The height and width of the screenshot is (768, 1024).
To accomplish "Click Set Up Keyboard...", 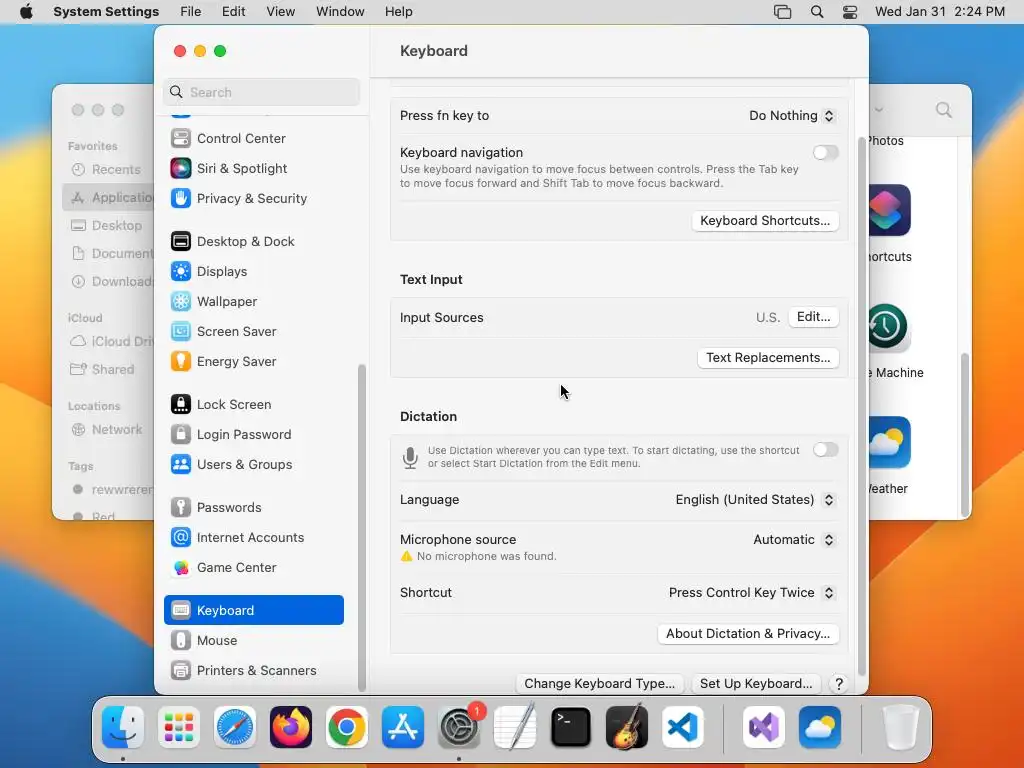I will point(756,684).
